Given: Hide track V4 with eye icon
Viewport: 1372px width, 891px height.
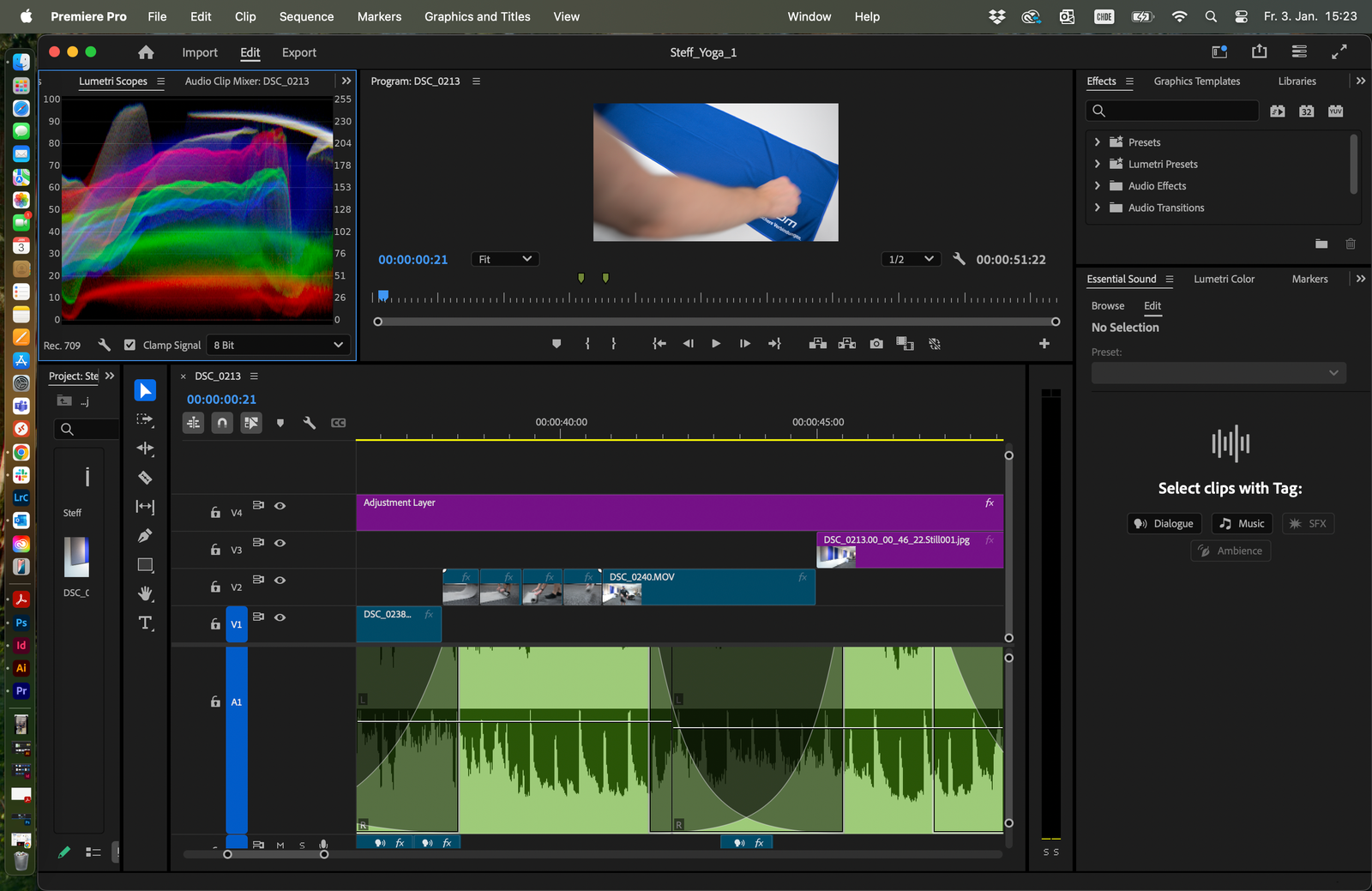Looking at the screenshot, I should 280,506.
